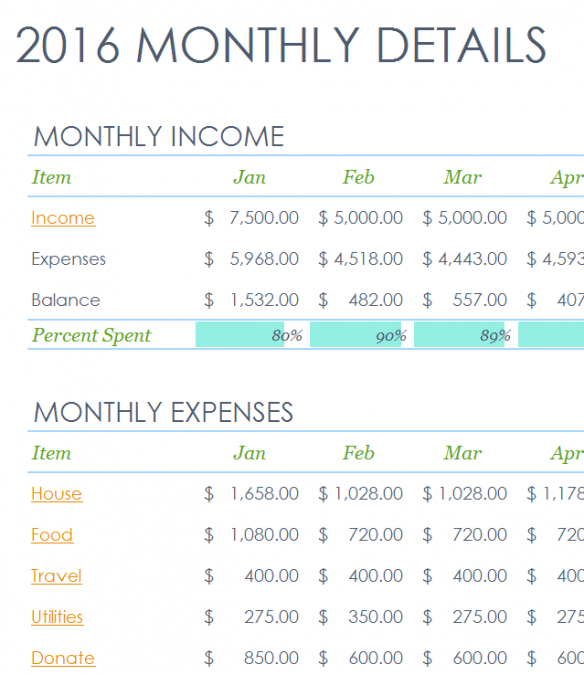Select the Jan header in Monthly Income
This screenshot has height=675, width=584.
pyautogui.click(x=250, y=177)
